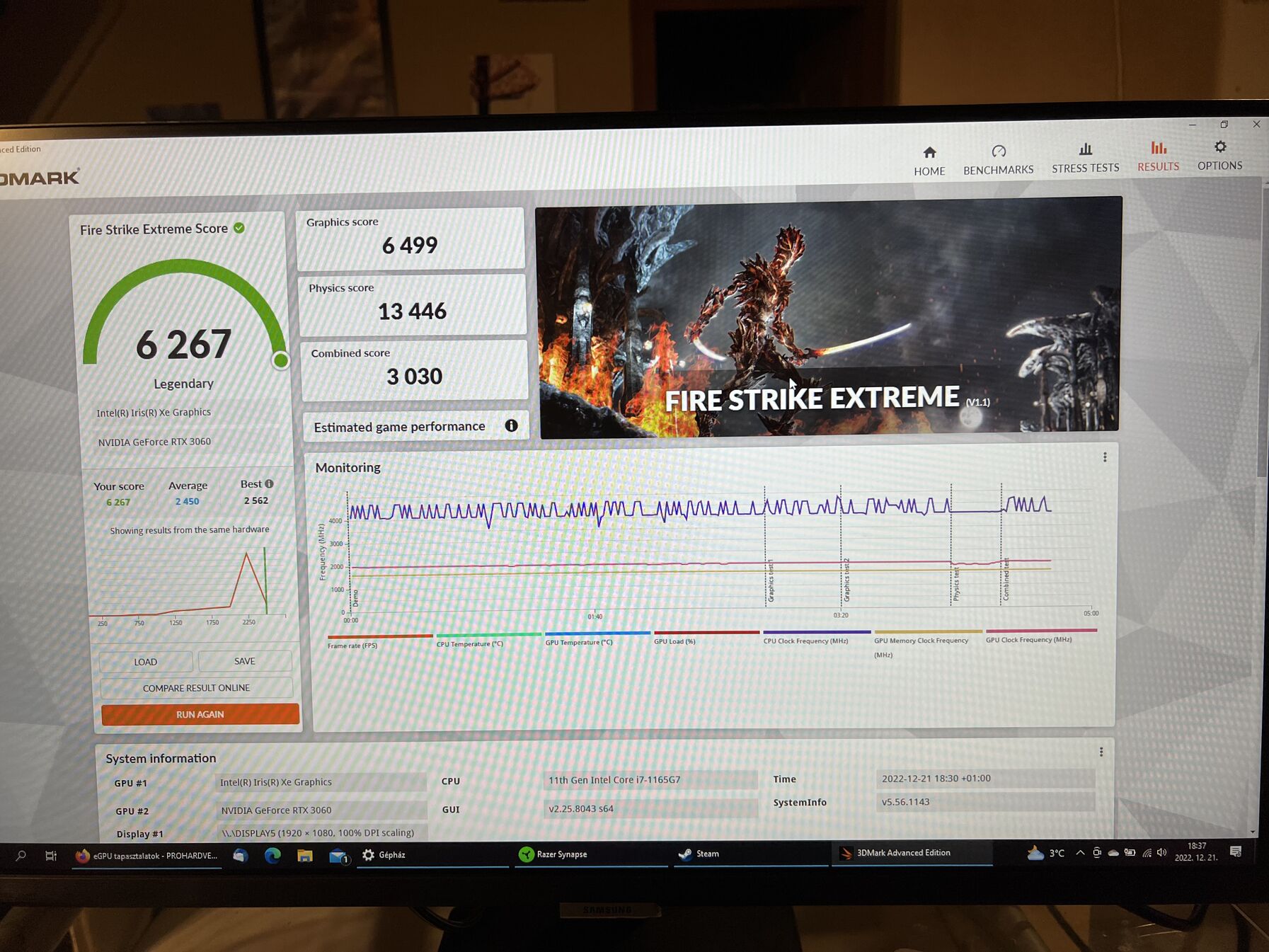Toggle GPU Clock Frequency legend entry
This screenshot has height=952, width=1269.
[1041, 636]
